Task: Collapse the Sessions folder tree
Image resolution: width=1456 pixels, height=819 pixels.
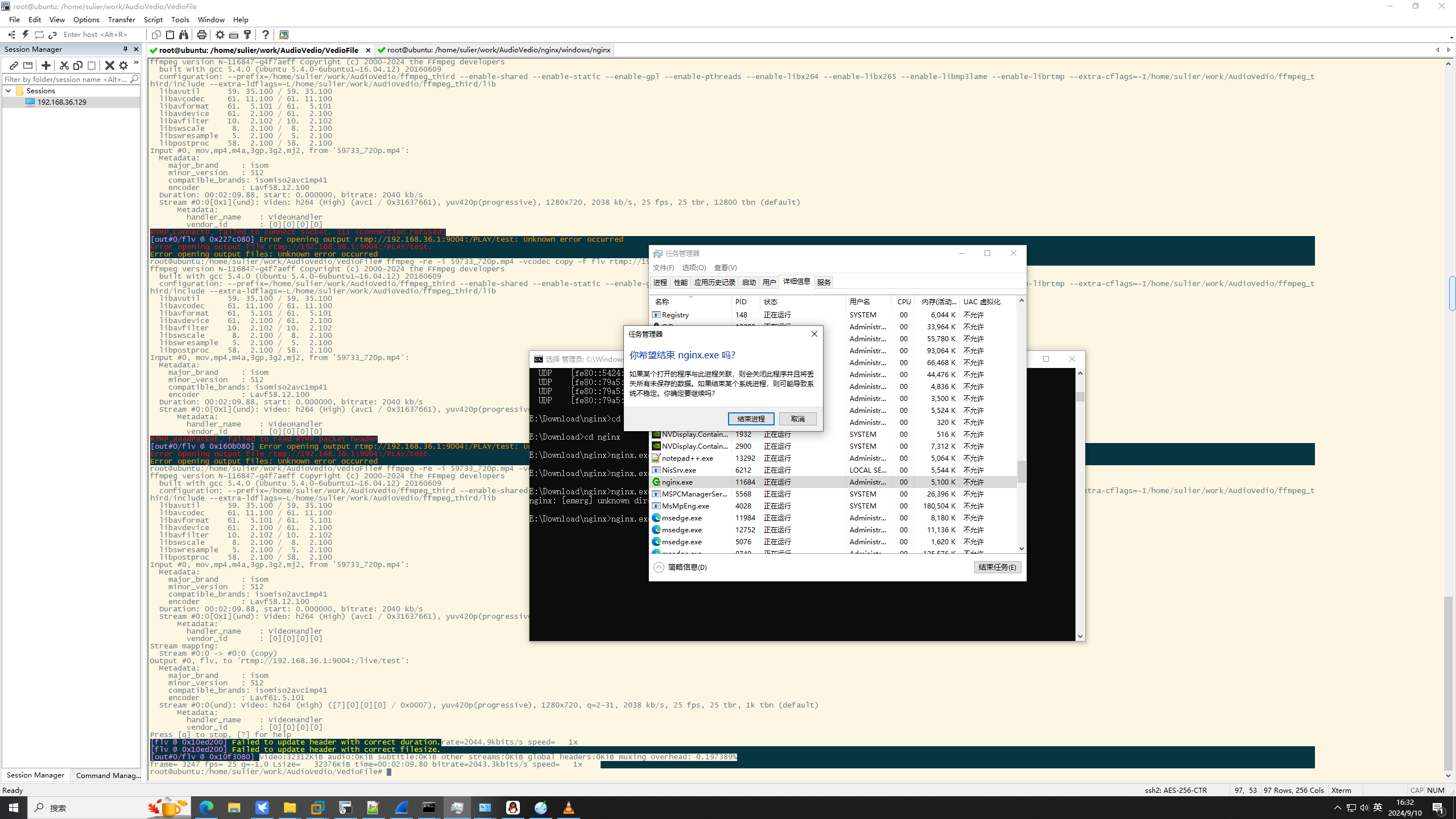Action: pyautogui.click(x=9, y=90)
